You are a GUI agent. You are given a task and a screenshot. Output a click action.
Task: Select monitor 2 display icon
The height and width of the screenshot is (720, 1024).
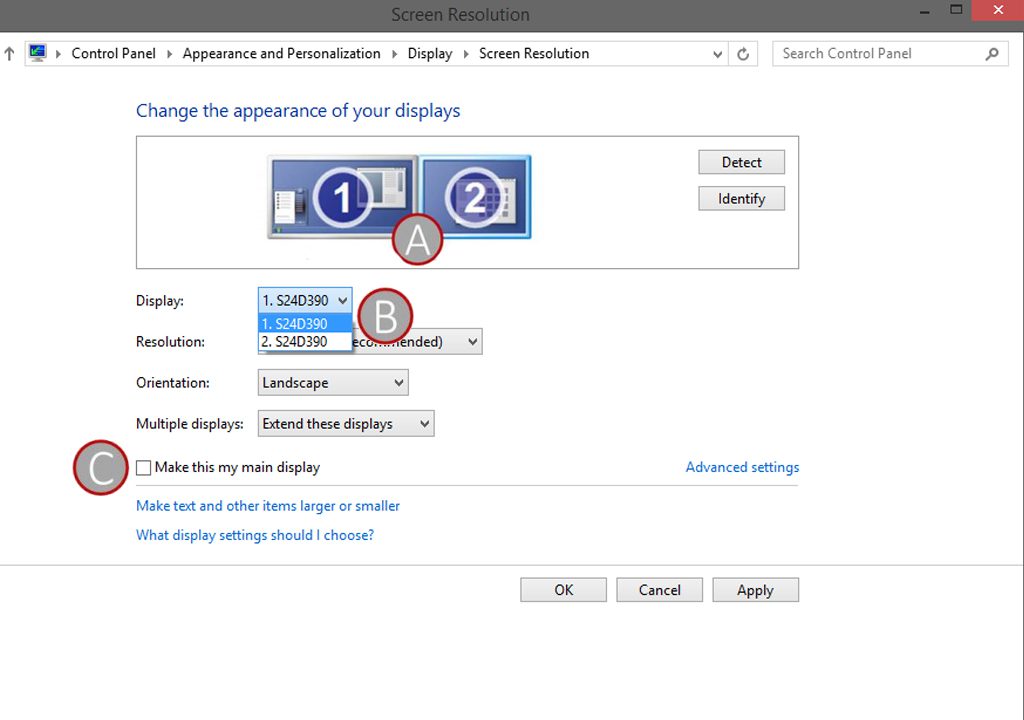point(475,197)
